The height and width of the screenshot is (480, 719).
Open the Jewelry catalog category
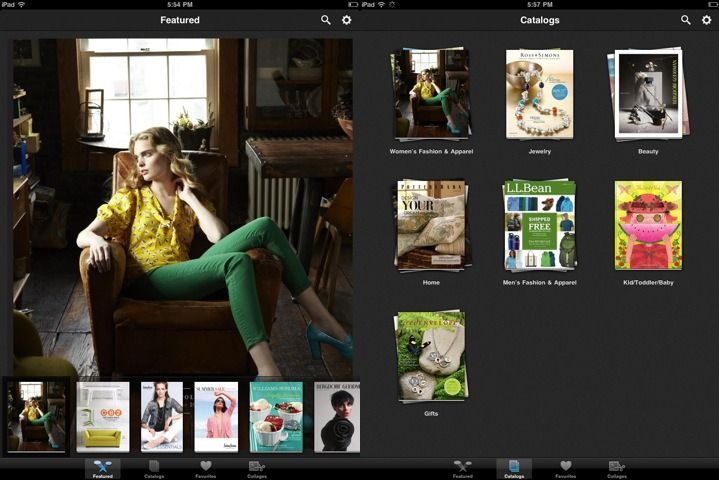[539, 93]
